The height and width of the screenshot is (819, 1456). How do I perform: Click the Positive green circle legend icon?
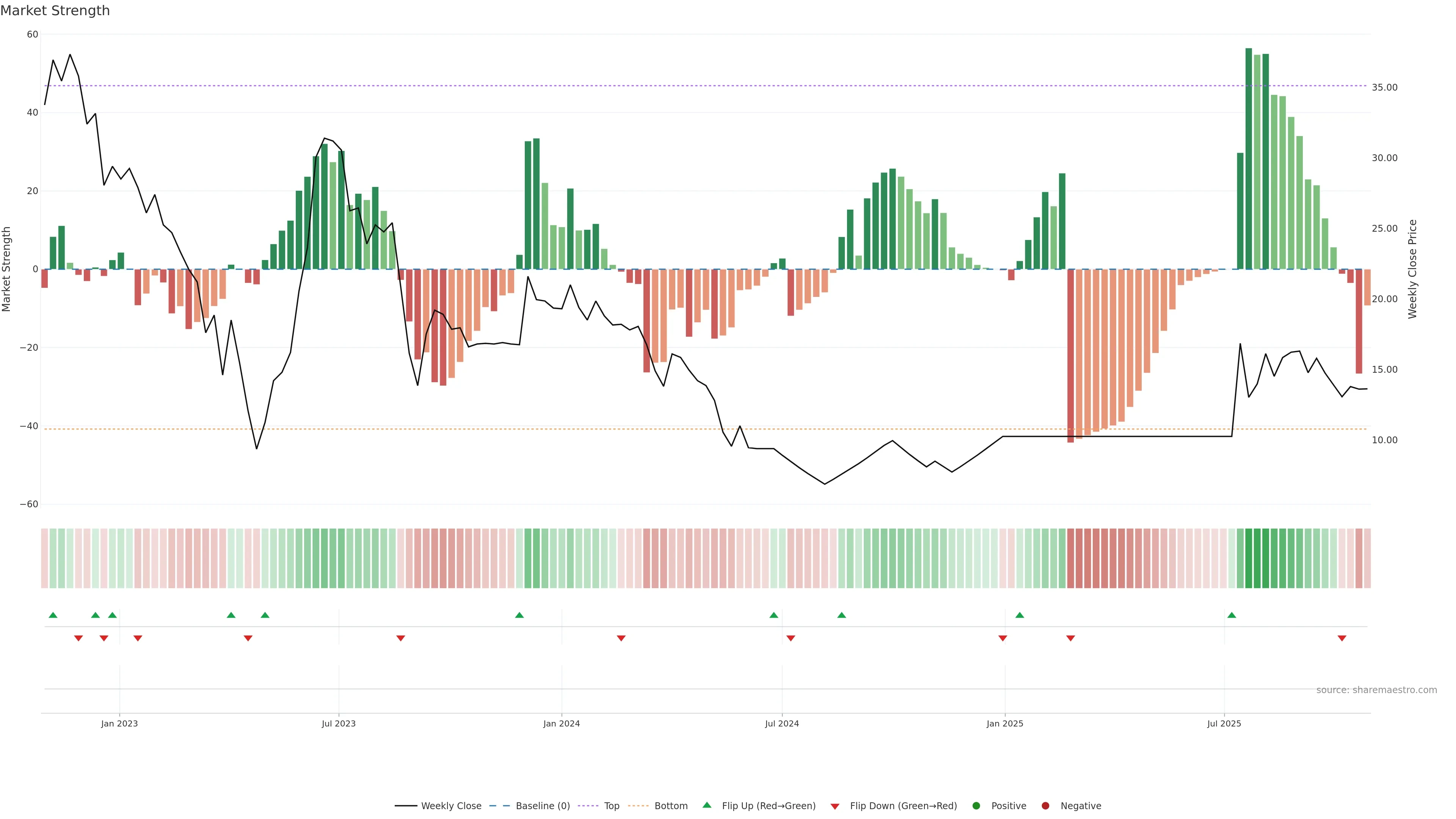(976, 805)
